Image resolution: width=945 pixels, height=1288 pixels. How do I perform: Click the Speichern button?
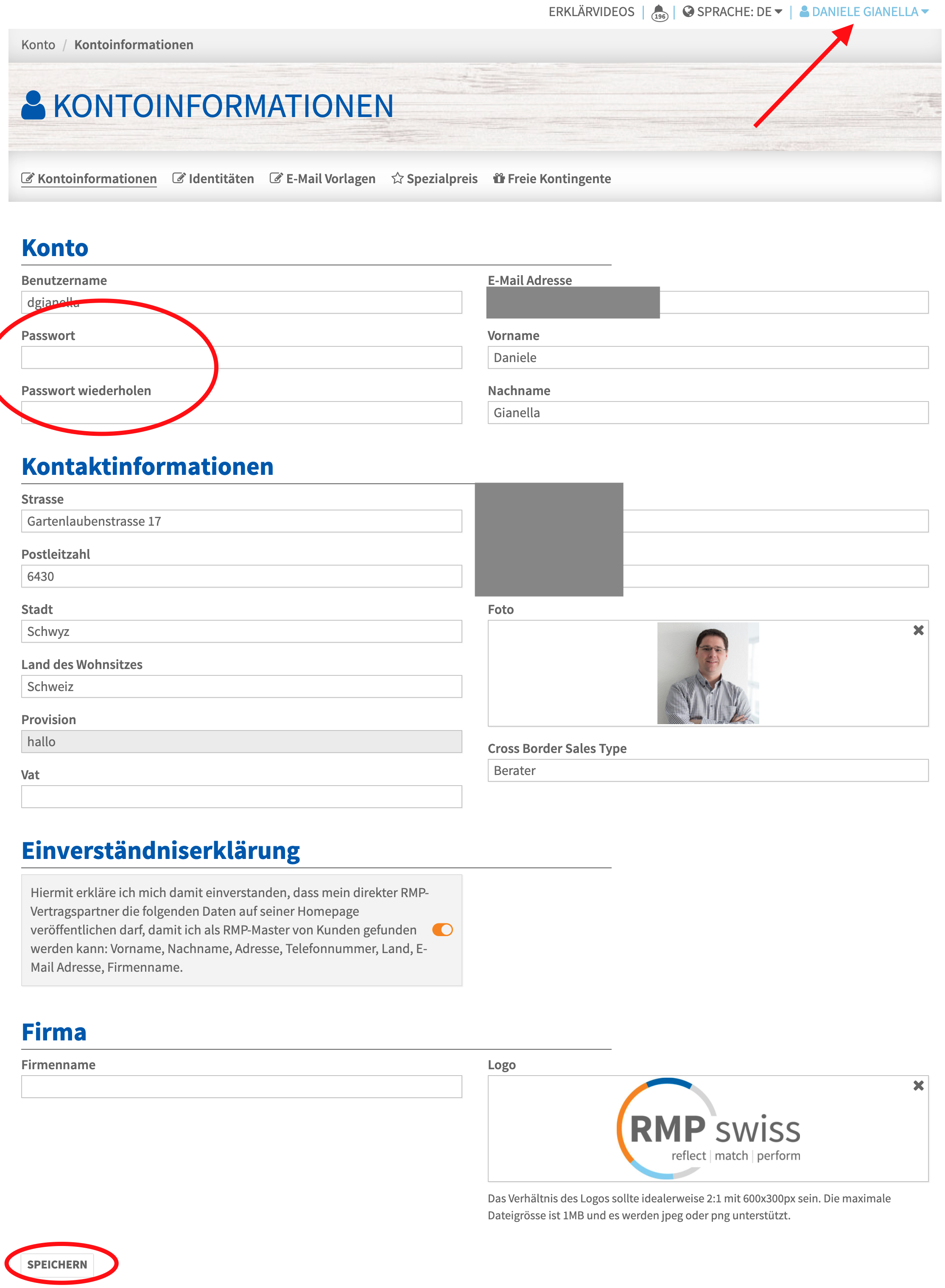pyautogui.click(x=57, y=1264)
